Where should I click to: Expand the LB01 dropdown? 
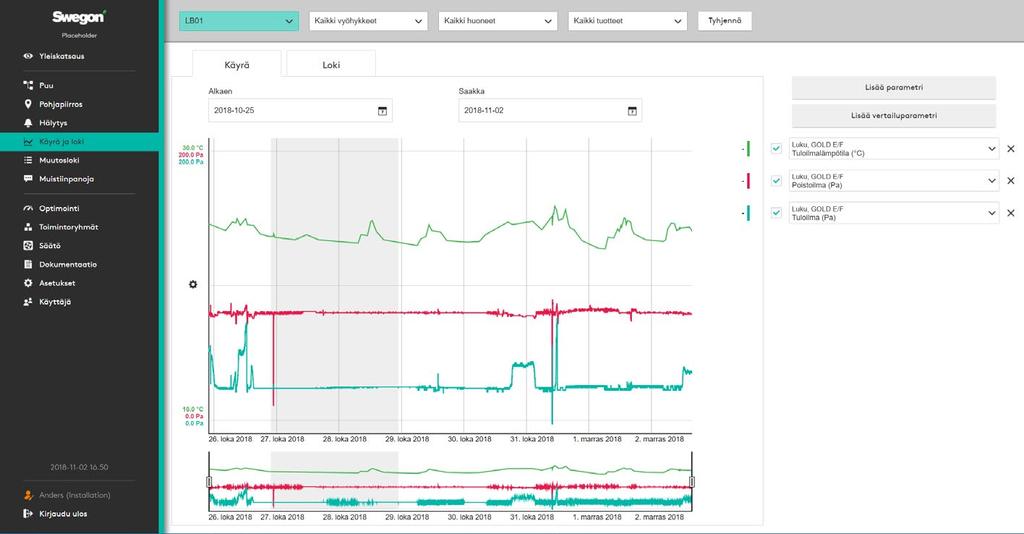tap(239, 21)
